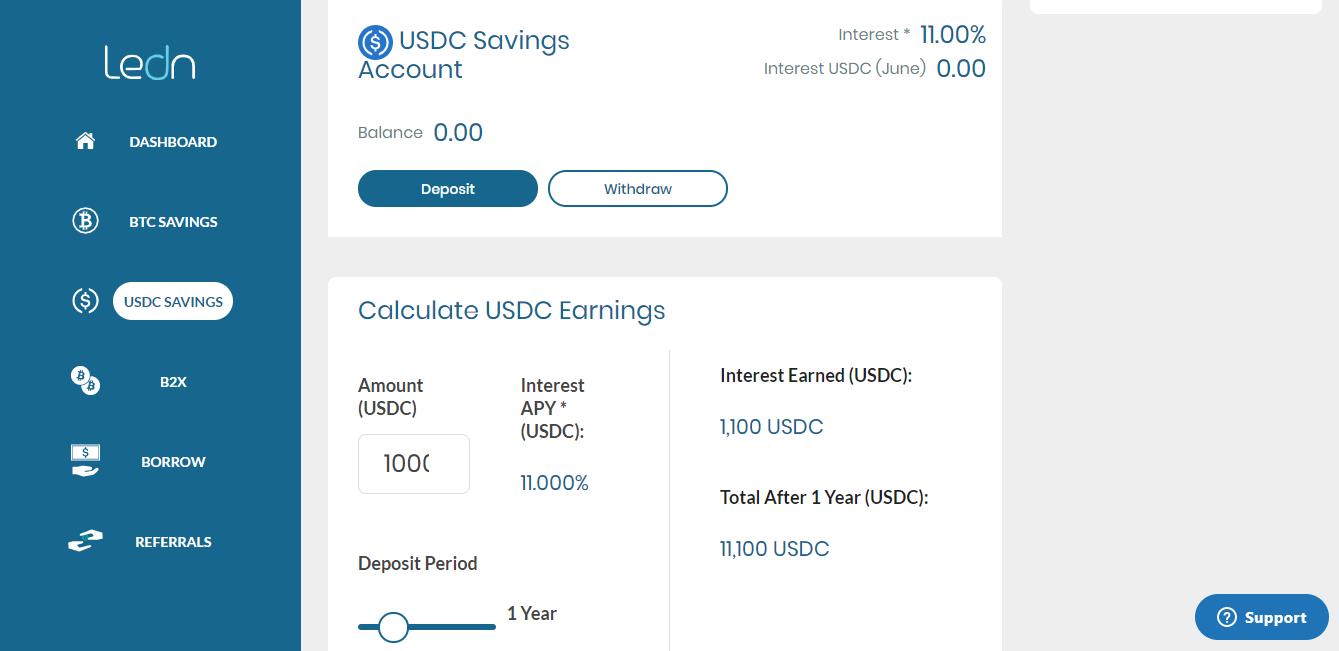The image size is (1339, 651).
Task: Go to BTC Savings page
Action: (173, 222)
